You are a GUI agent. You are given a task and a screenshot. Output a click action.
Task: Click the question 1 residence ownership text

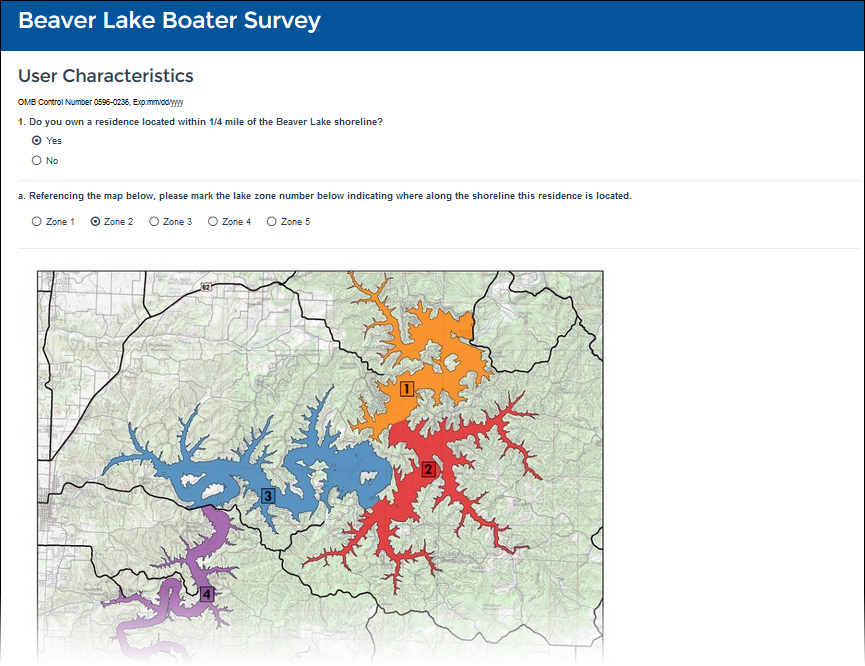(200, 122)
